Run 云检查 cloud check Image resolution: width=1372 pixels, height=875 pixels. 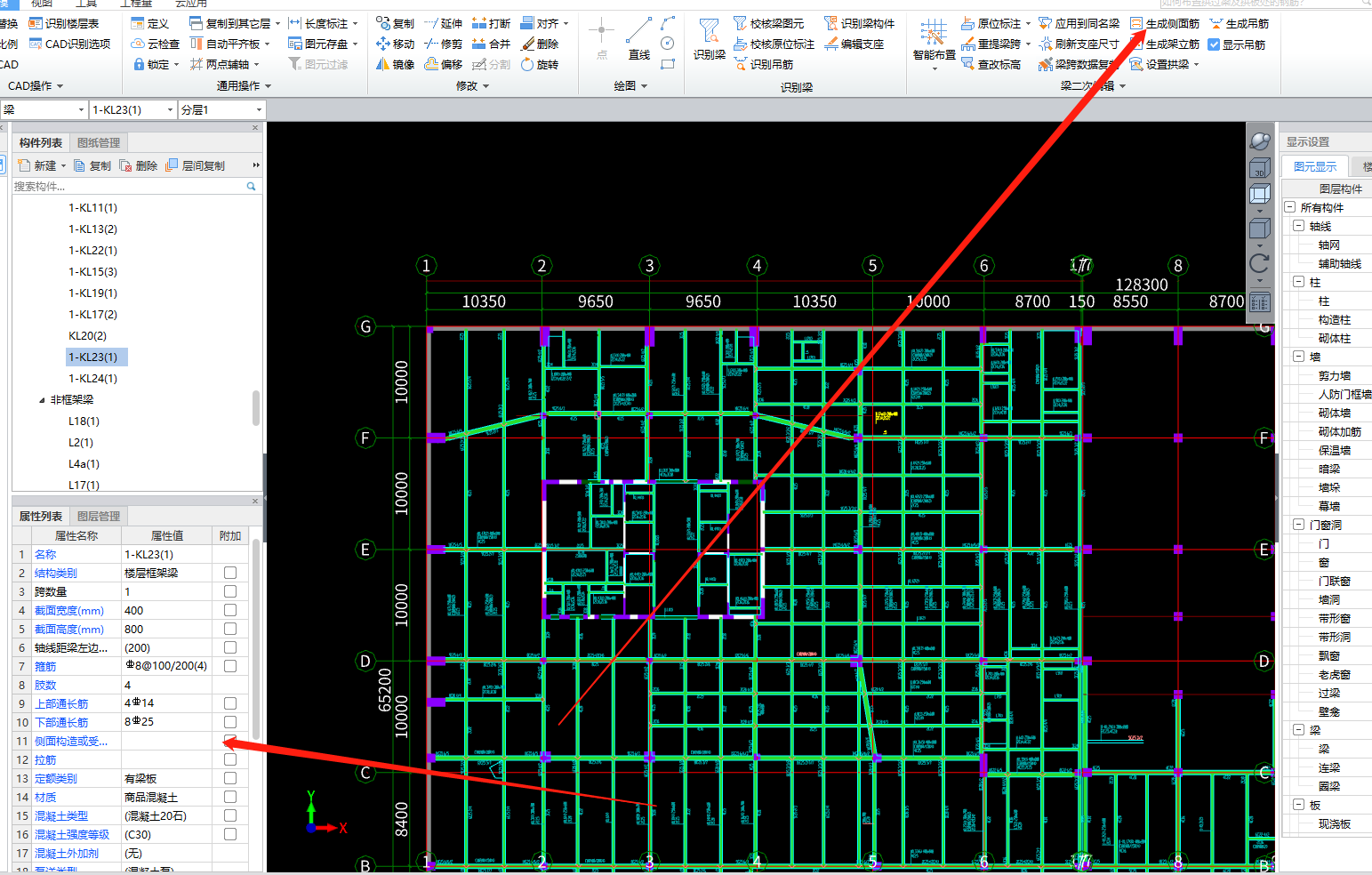coord(155,44)
